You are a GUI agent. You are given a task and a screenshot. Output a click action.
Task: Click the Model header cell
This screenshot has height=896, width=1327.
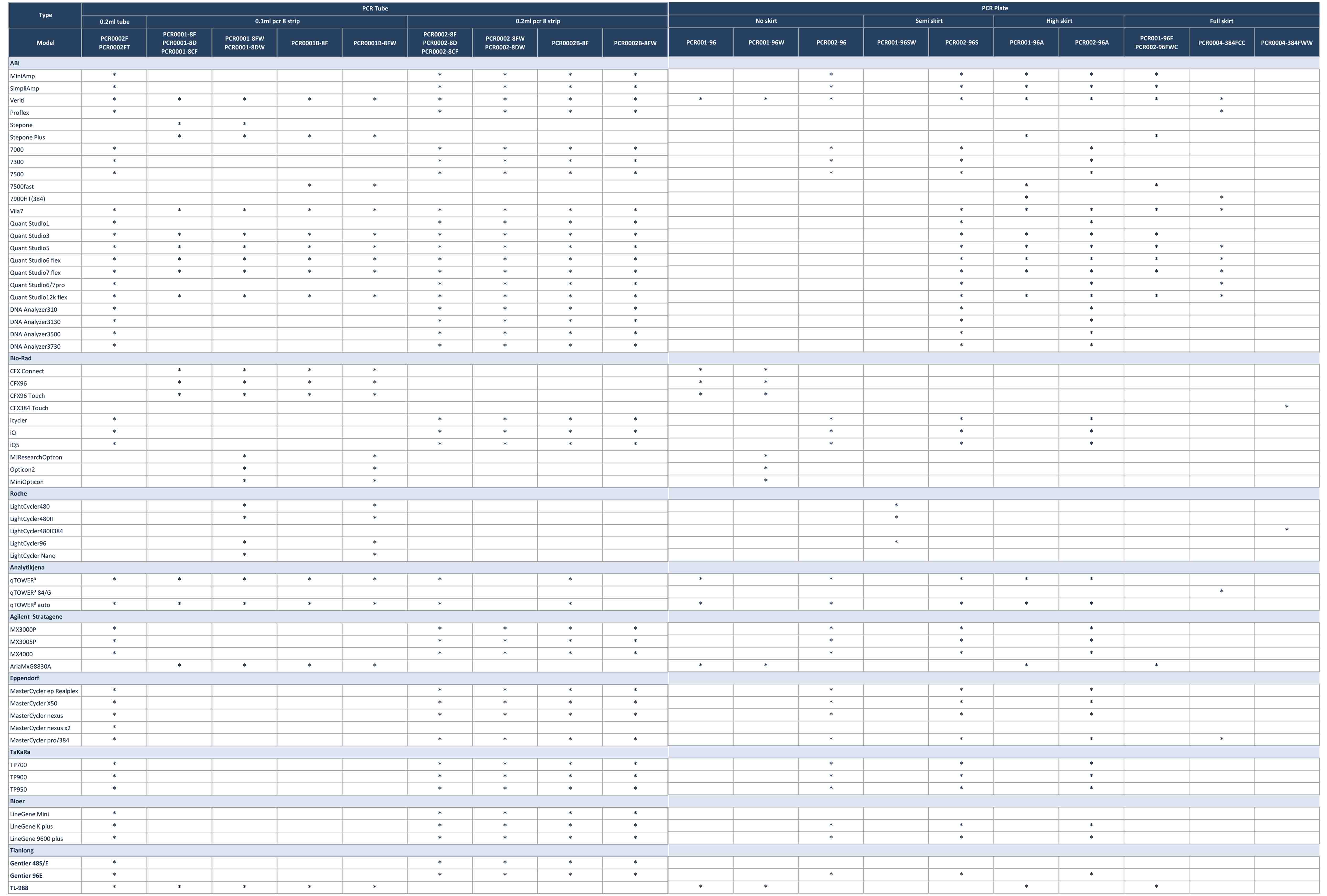(x=45, y=43)
